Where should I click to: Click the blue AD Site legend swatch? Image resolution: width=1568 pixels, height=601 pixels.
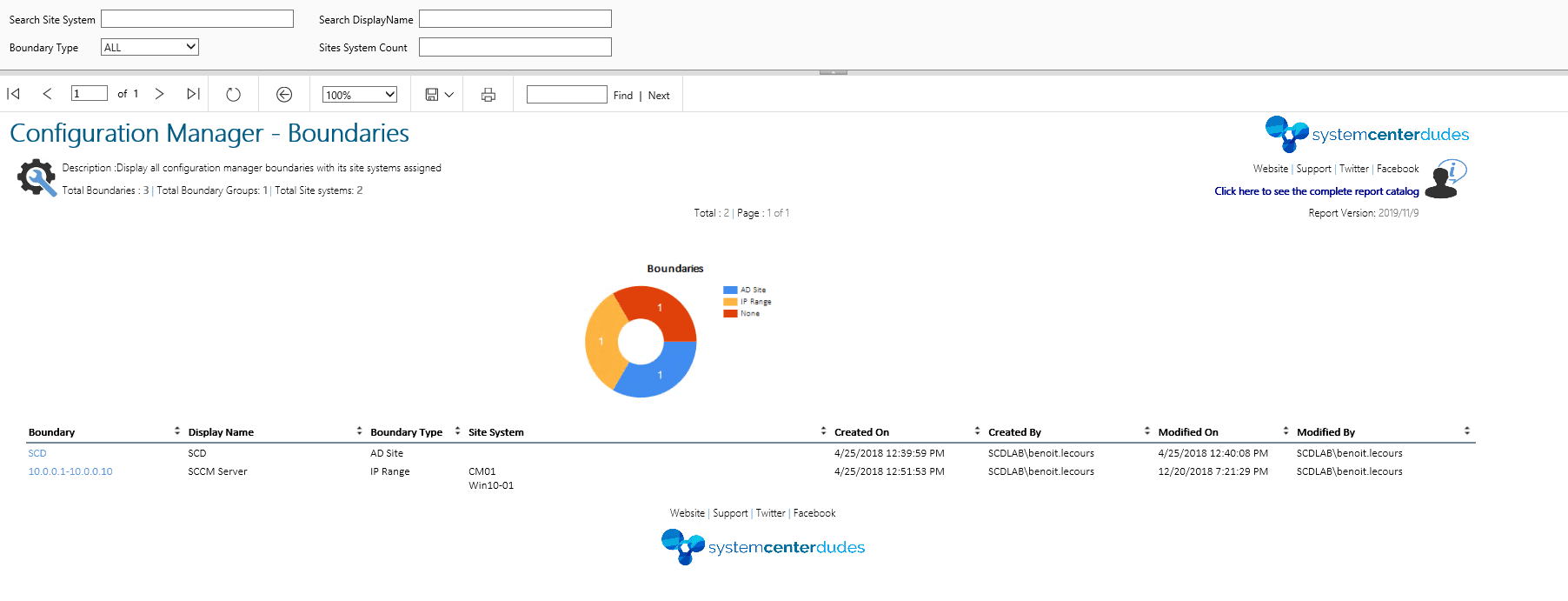[x=730, y=290]
